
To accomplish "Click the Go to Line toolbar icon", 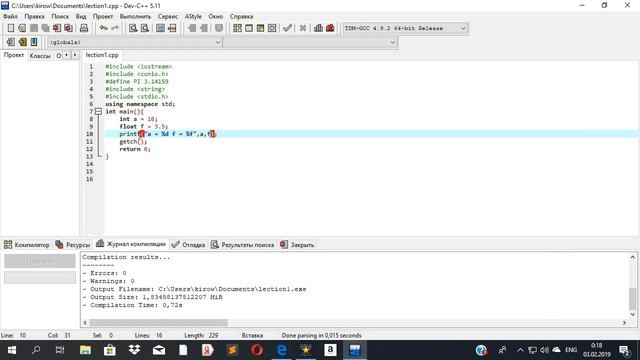I will 172,28.
